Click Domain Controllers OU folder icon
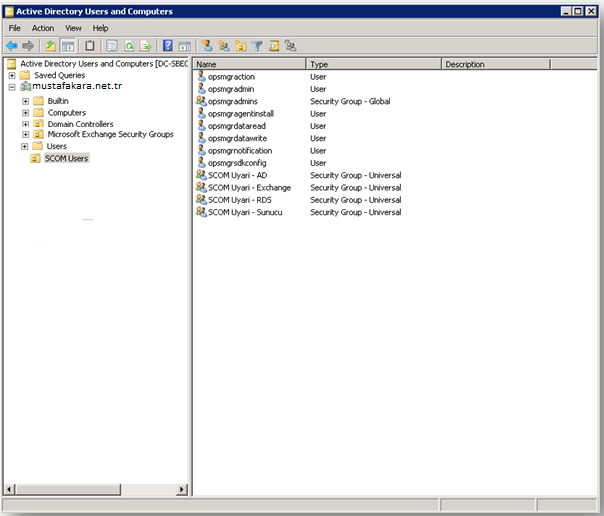This screenshot has height=516, width=604. pyautogui.click(x=39, y=124)
